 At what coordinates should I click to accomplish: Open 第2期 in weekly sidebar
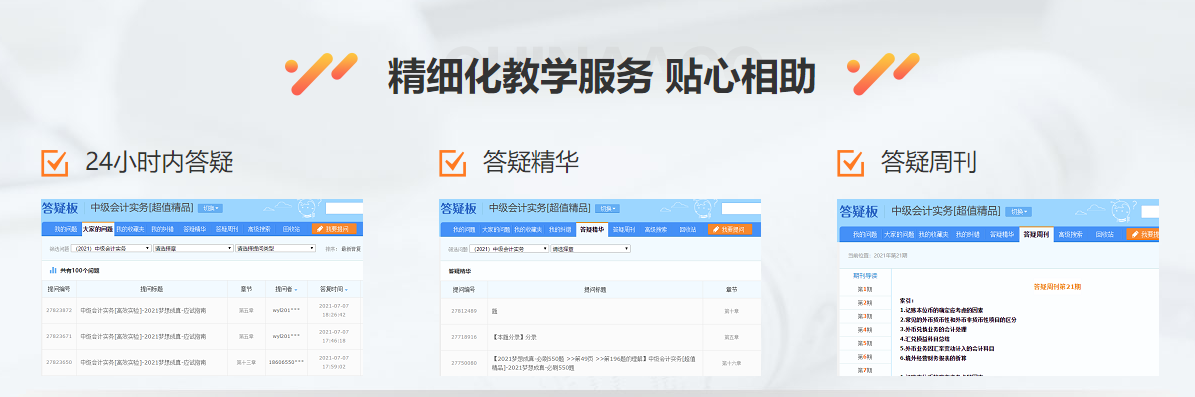pos(864,303)
